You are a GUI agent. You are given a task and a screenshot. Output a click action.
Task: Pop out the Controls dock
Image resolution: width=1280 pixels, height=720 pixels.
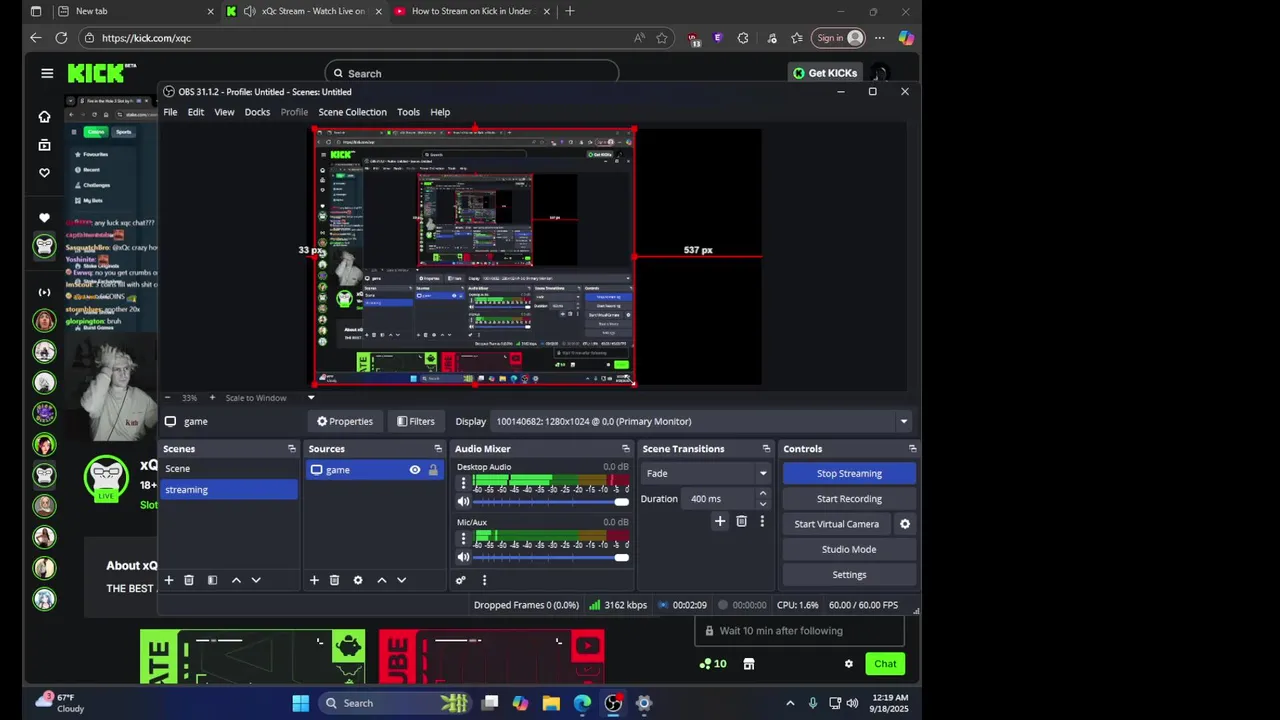point(913,449)
